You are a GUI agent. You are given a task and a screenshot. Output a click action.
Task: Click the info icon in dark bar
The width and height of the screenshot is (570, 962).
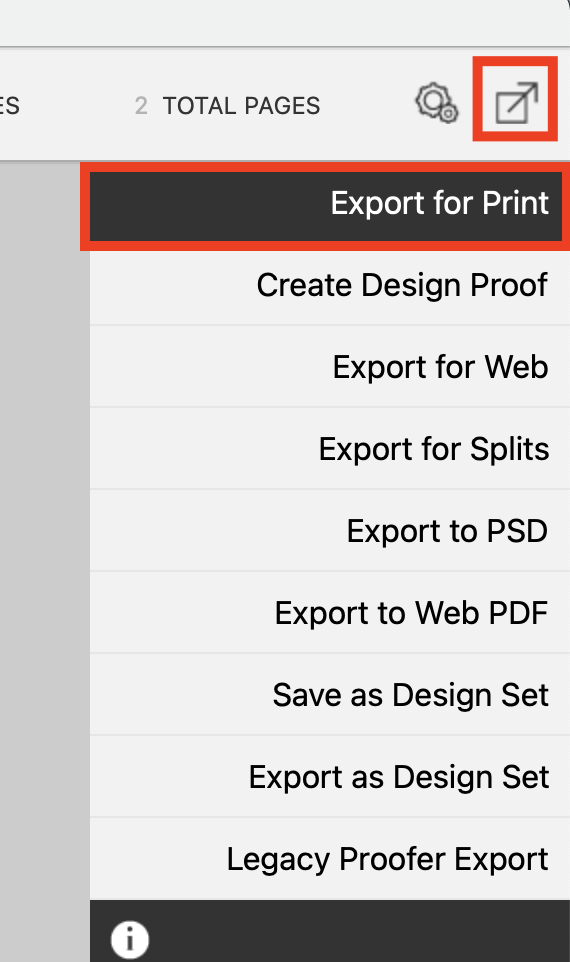coord(129,939)
